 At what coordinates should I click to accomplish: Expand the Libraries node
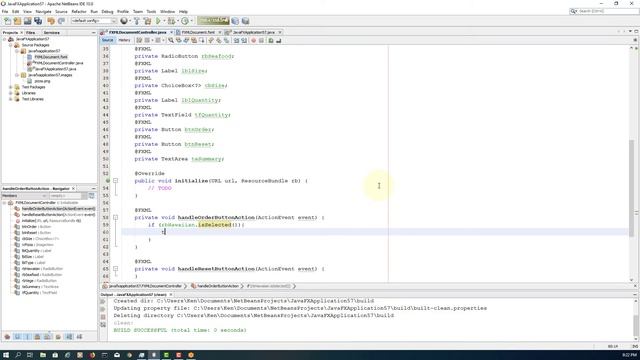pyautogui.click(x=11, y=93)
